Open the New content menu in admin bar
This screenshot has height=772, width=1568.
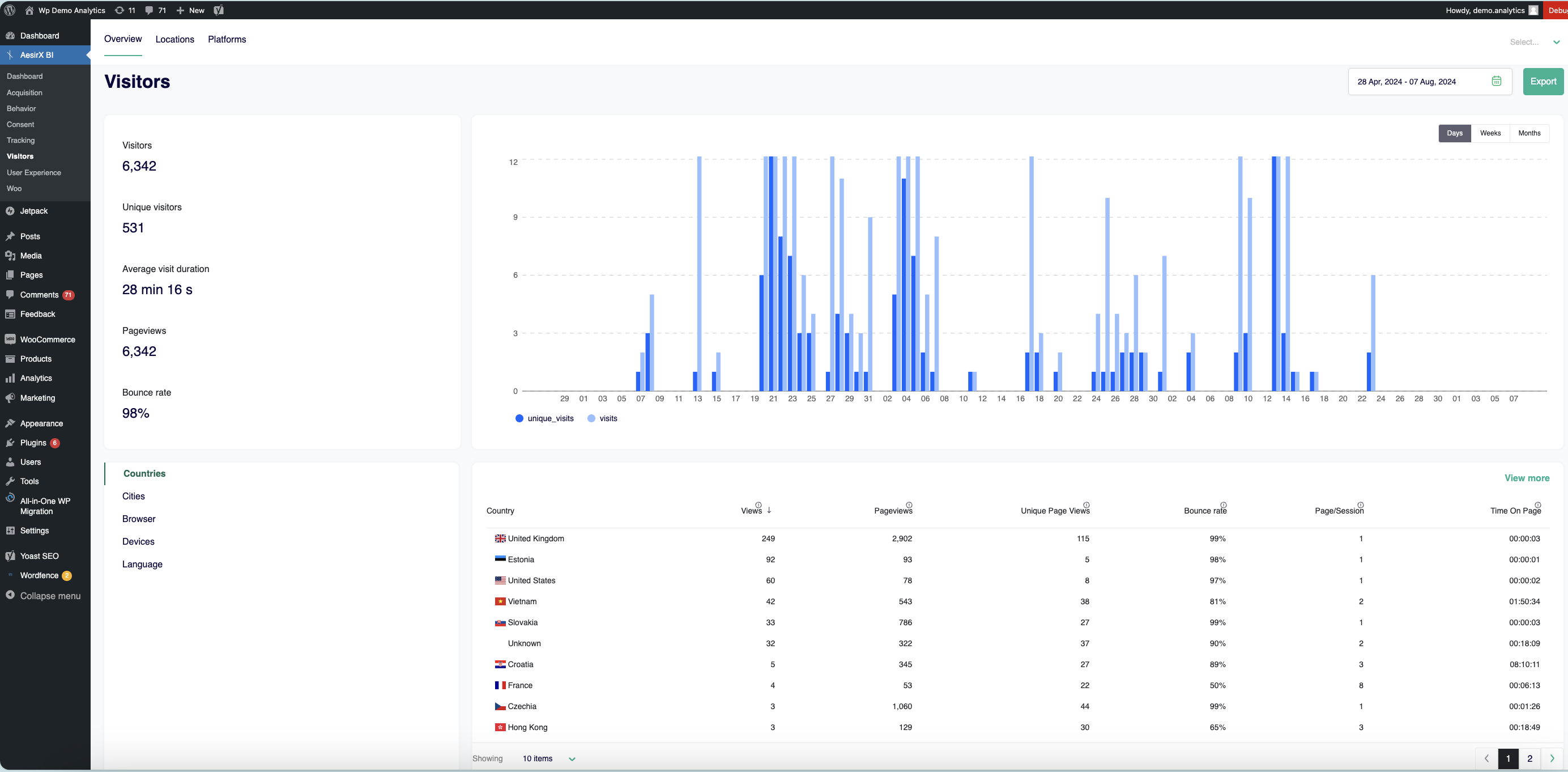click(x=190, y=10)
